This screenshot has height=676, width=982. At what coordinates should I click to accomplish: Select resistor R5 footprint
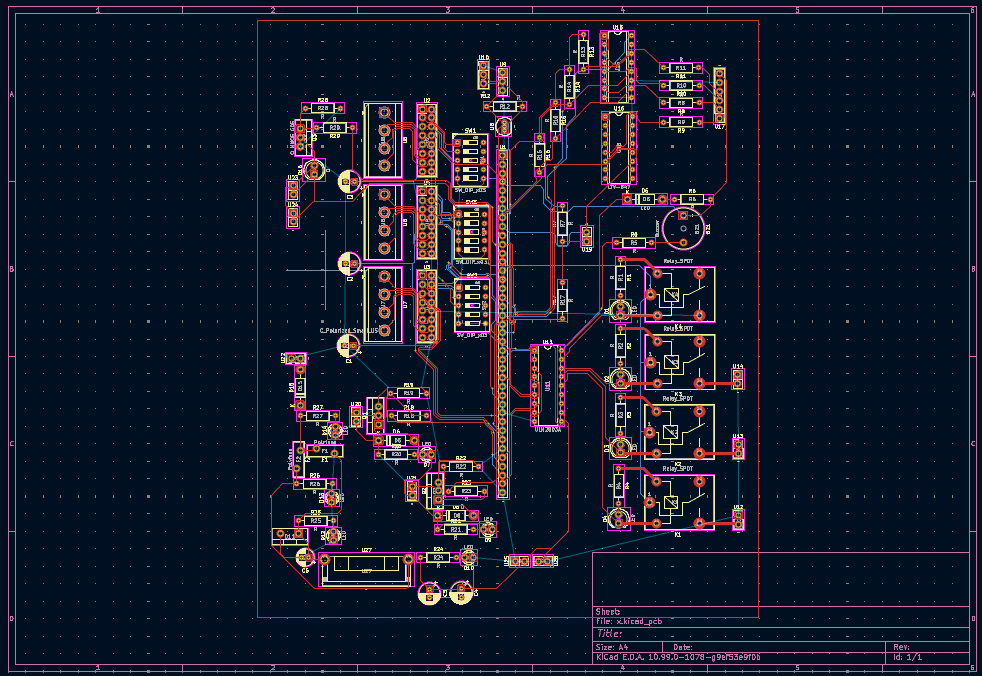point(634,242)
